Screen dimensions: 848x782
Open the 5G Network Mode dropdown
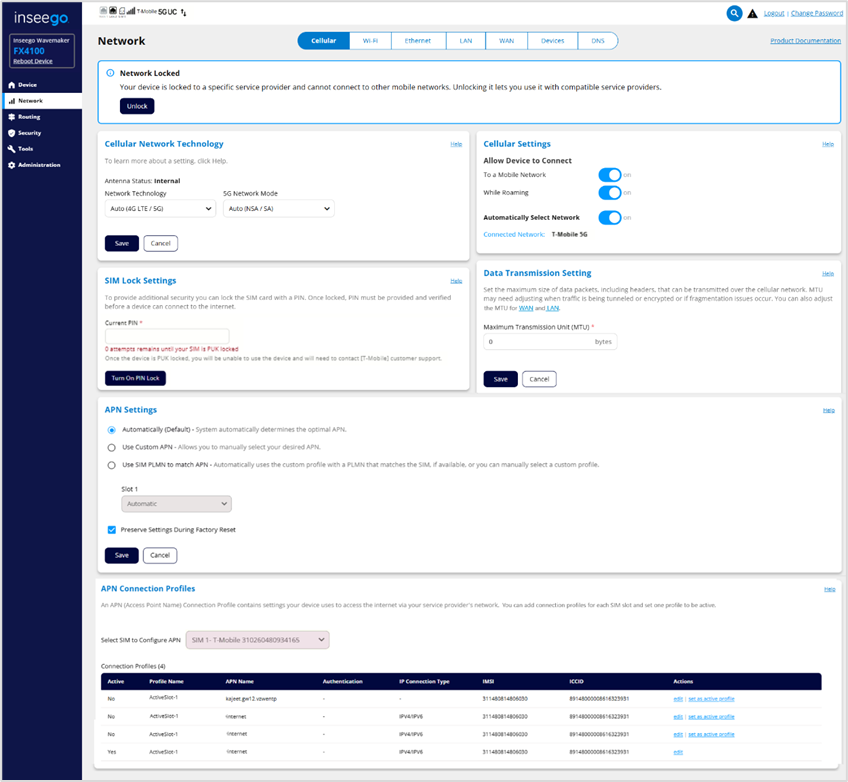click(x=278, y=209)
